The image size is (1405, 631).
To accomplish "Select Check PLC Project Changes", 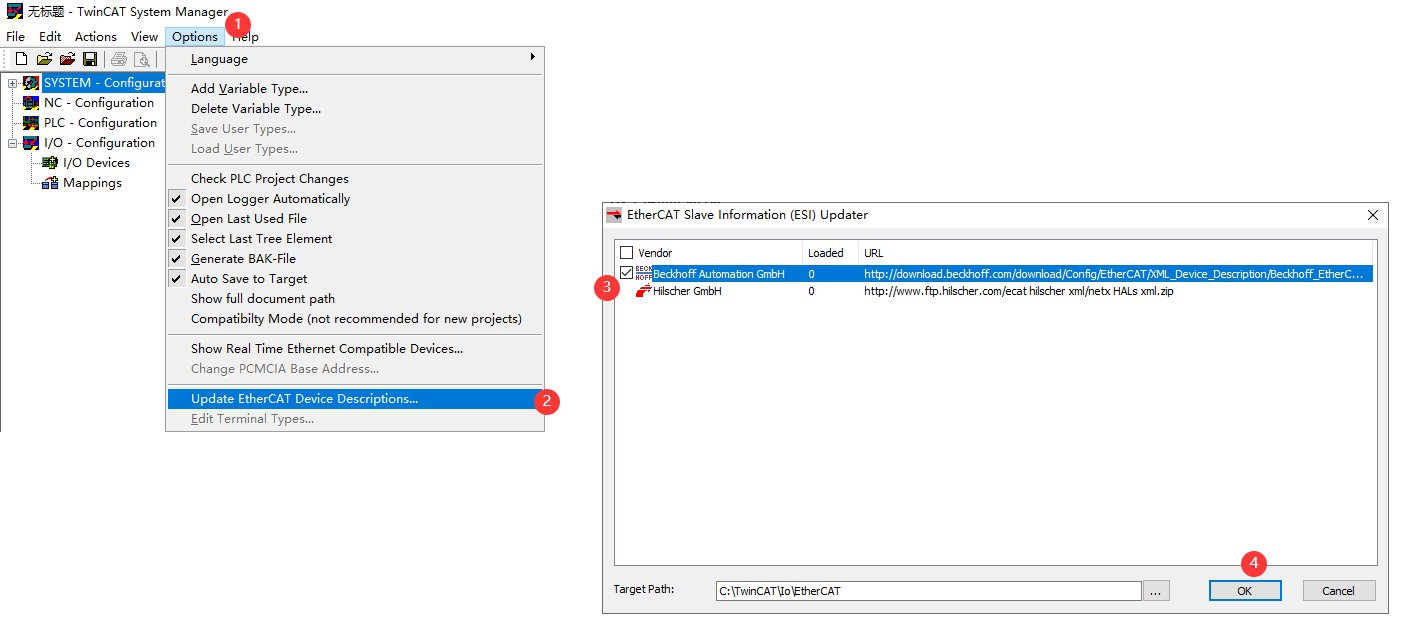I will [354, 179].
